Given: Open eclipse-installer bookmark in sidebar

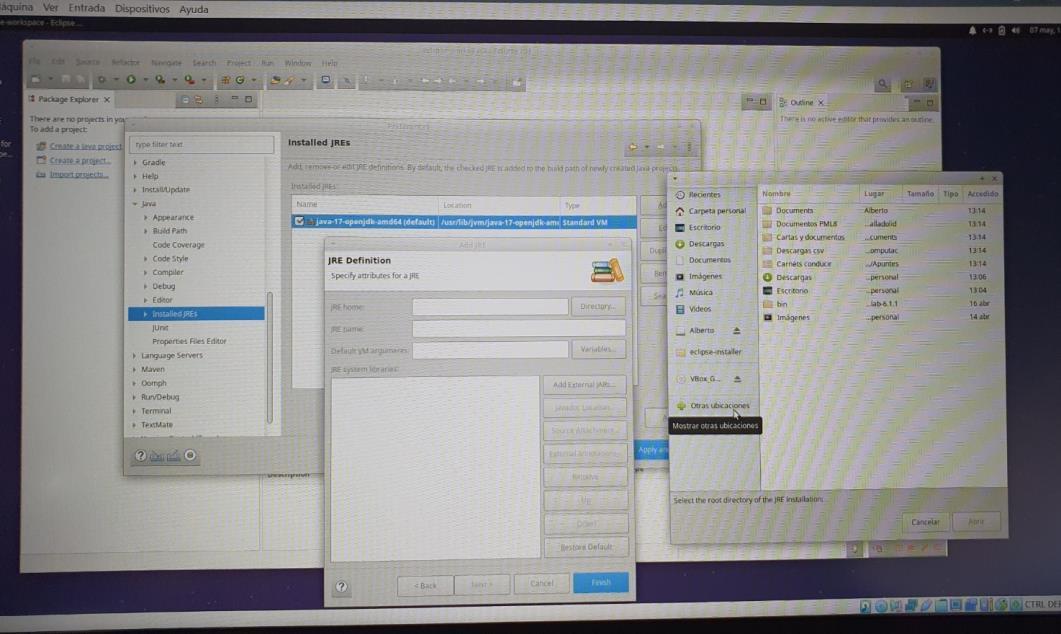Looking at the screenshot, I should (x=709, y=352).
